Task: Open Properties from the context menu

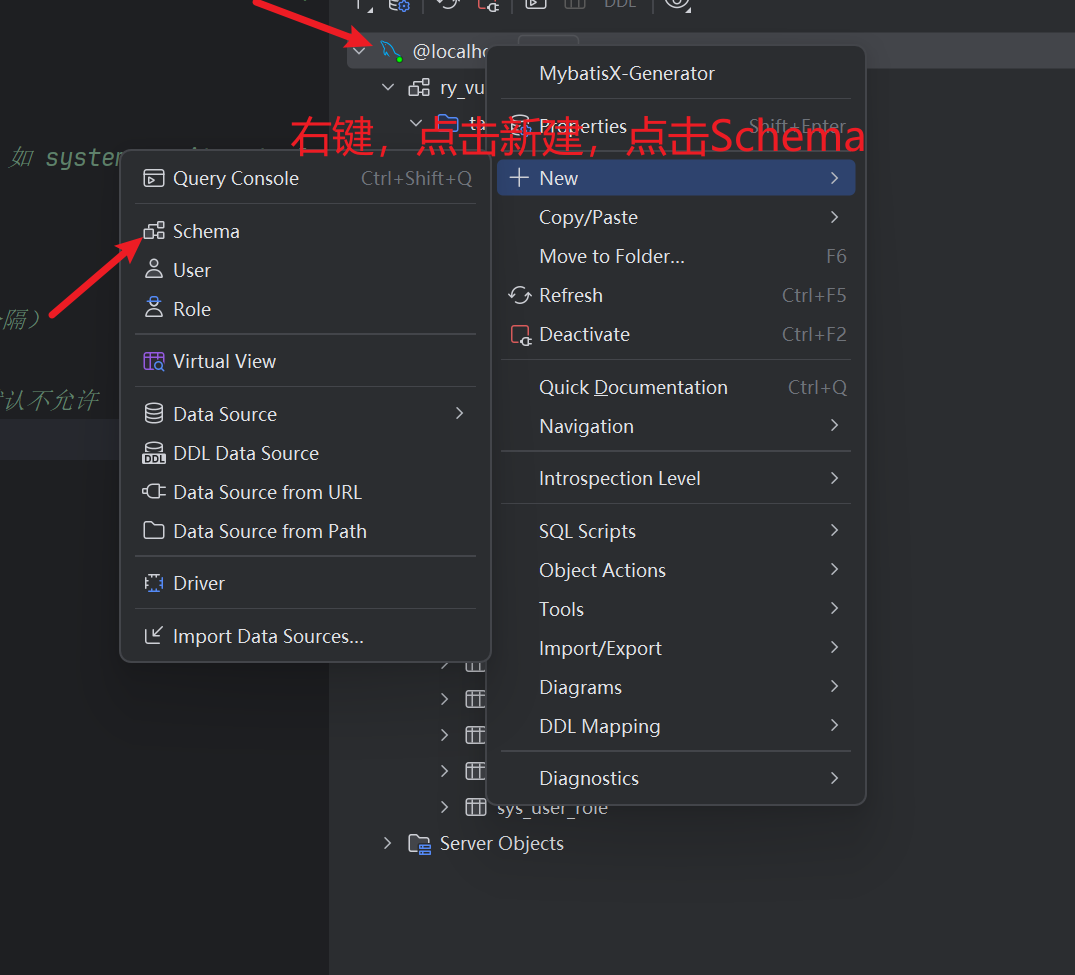Action: point(676,126)
